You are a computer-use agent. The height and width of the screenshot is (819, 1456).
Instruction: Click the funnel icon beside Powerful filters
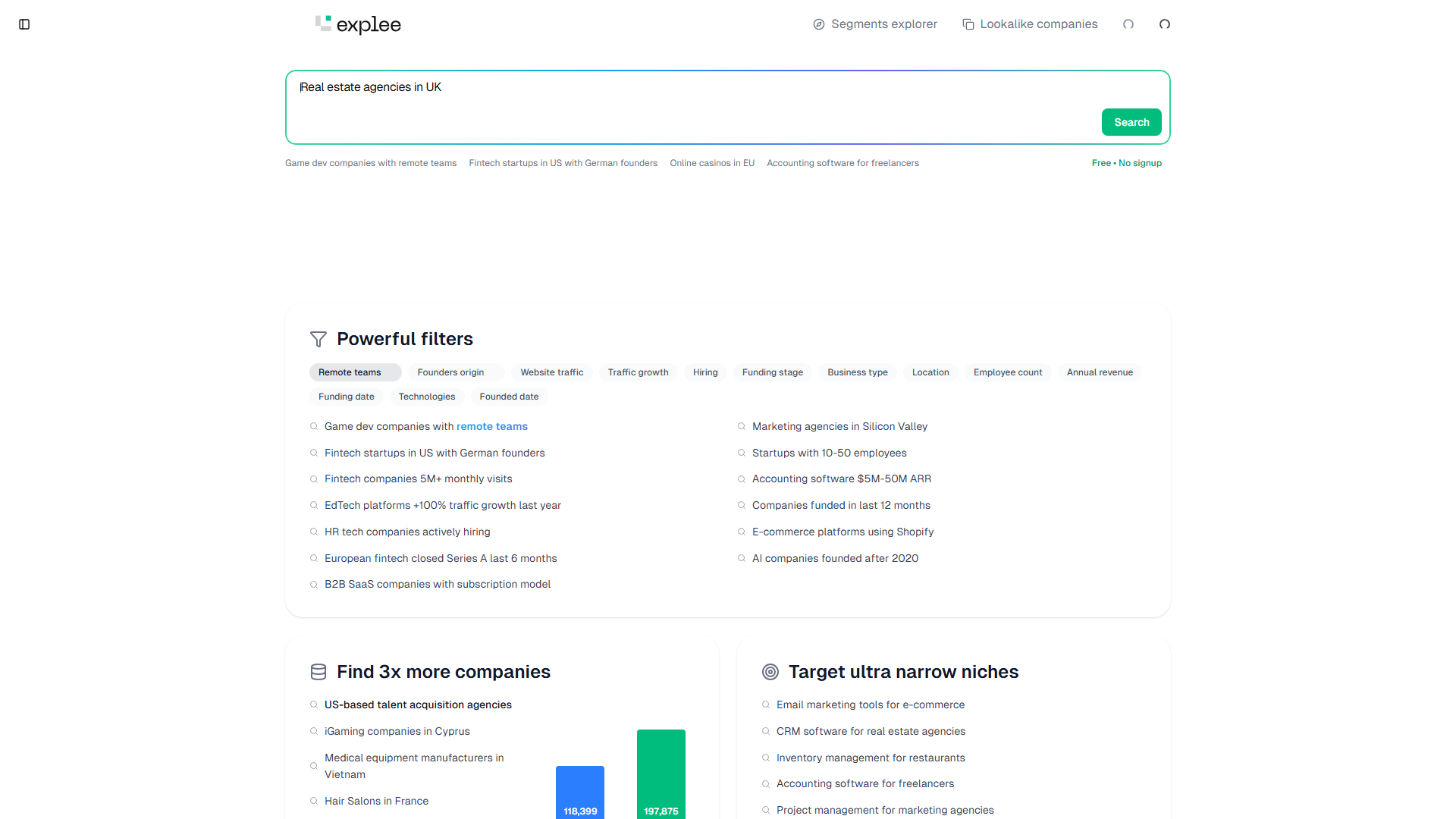coord(318,339)
